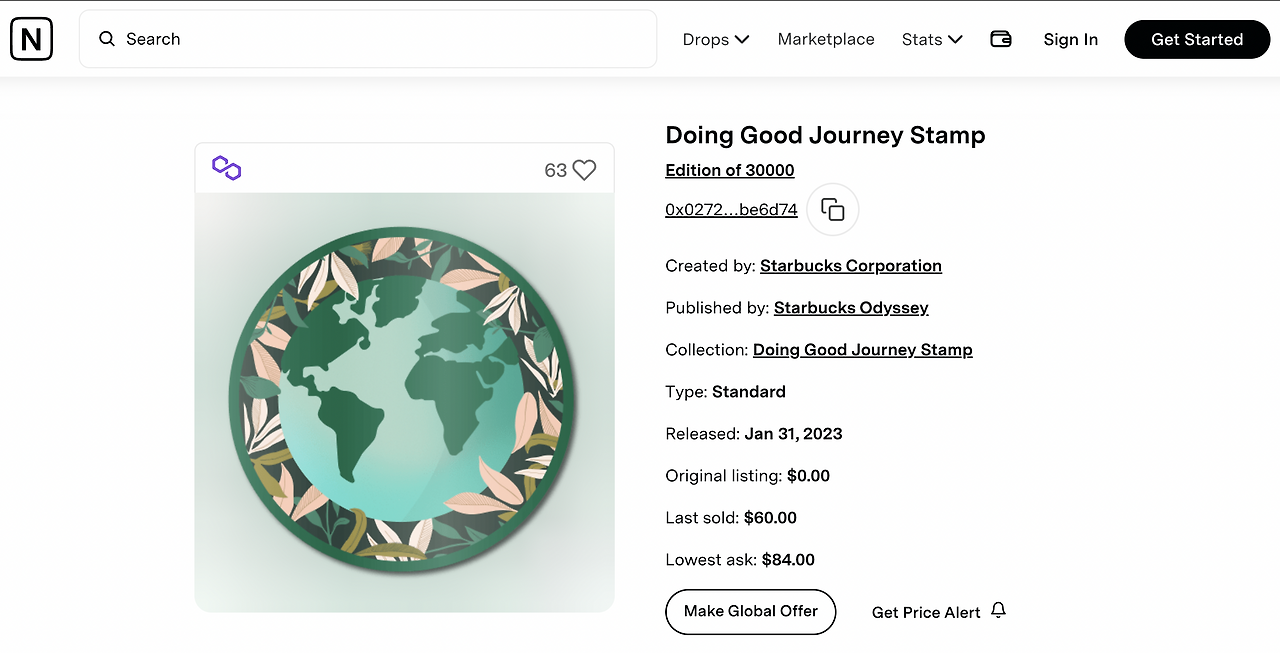
Task: Open Doing Good Journey Stamp collection link
Action: pyautogui.click(x=862, y=350)
